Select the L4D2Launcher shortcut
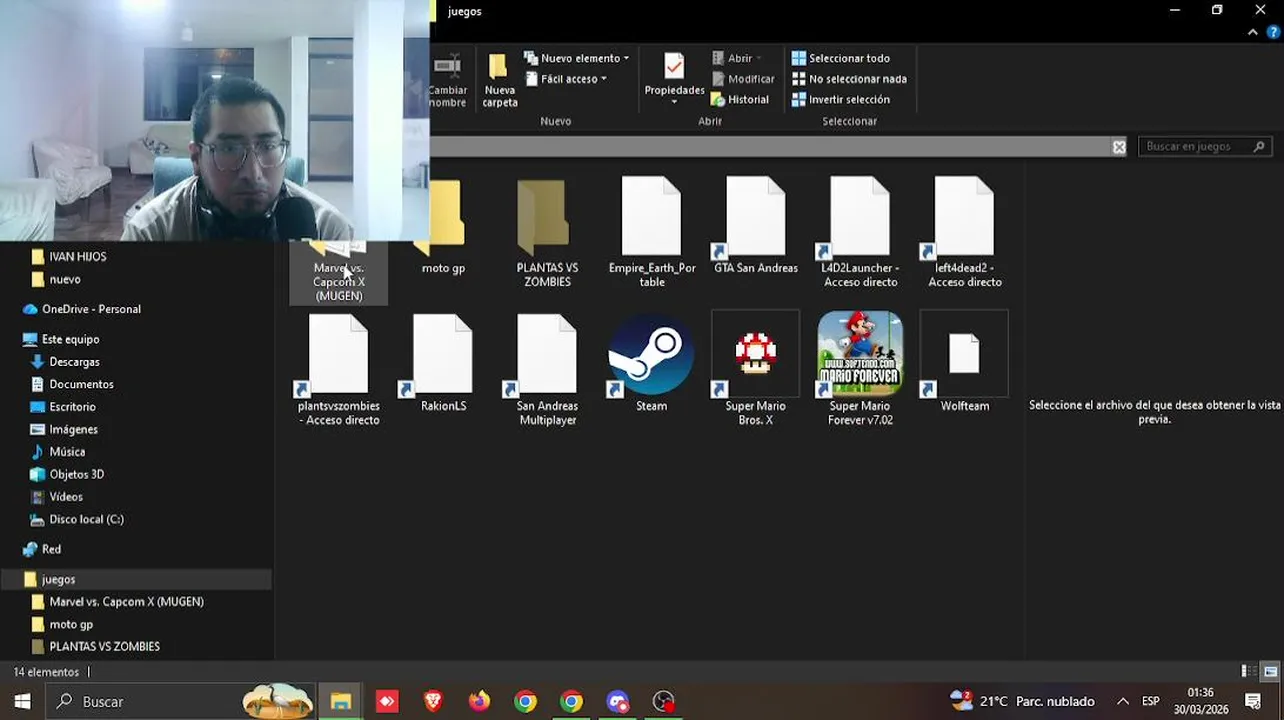Screen dimensions: 1284x720 pos(860,232)
